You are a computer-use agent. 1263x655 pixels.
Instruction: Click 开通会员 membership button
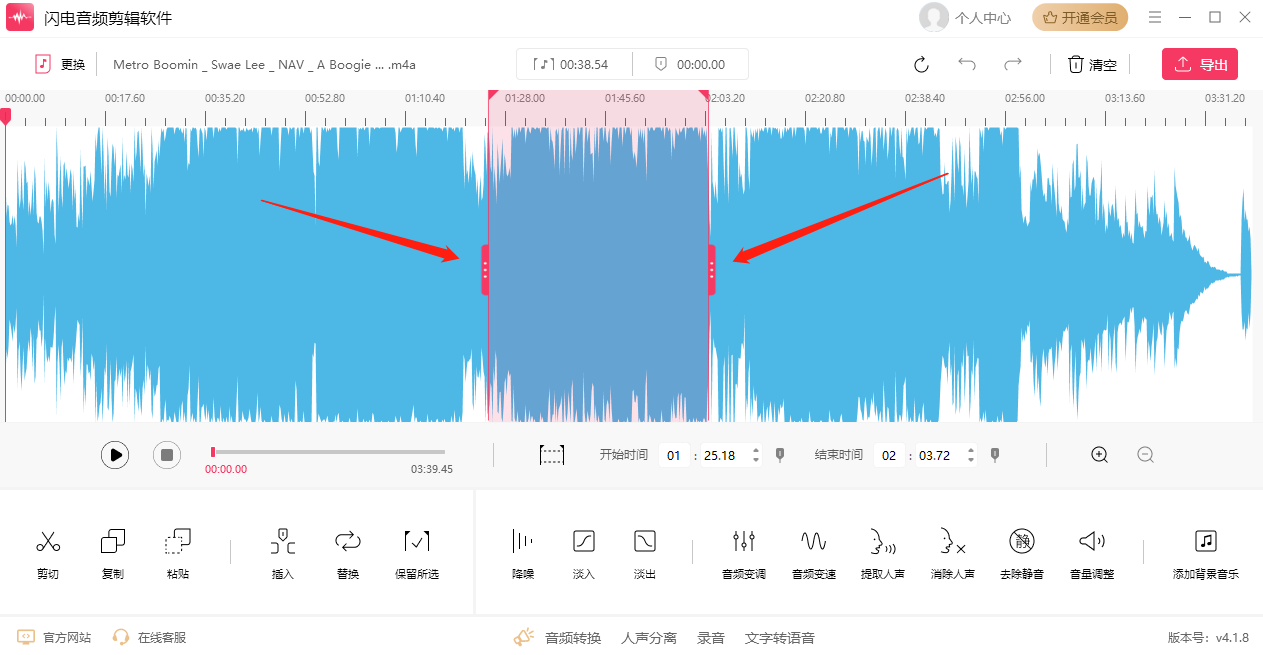pyautogui.click(x=1080, y=18)
